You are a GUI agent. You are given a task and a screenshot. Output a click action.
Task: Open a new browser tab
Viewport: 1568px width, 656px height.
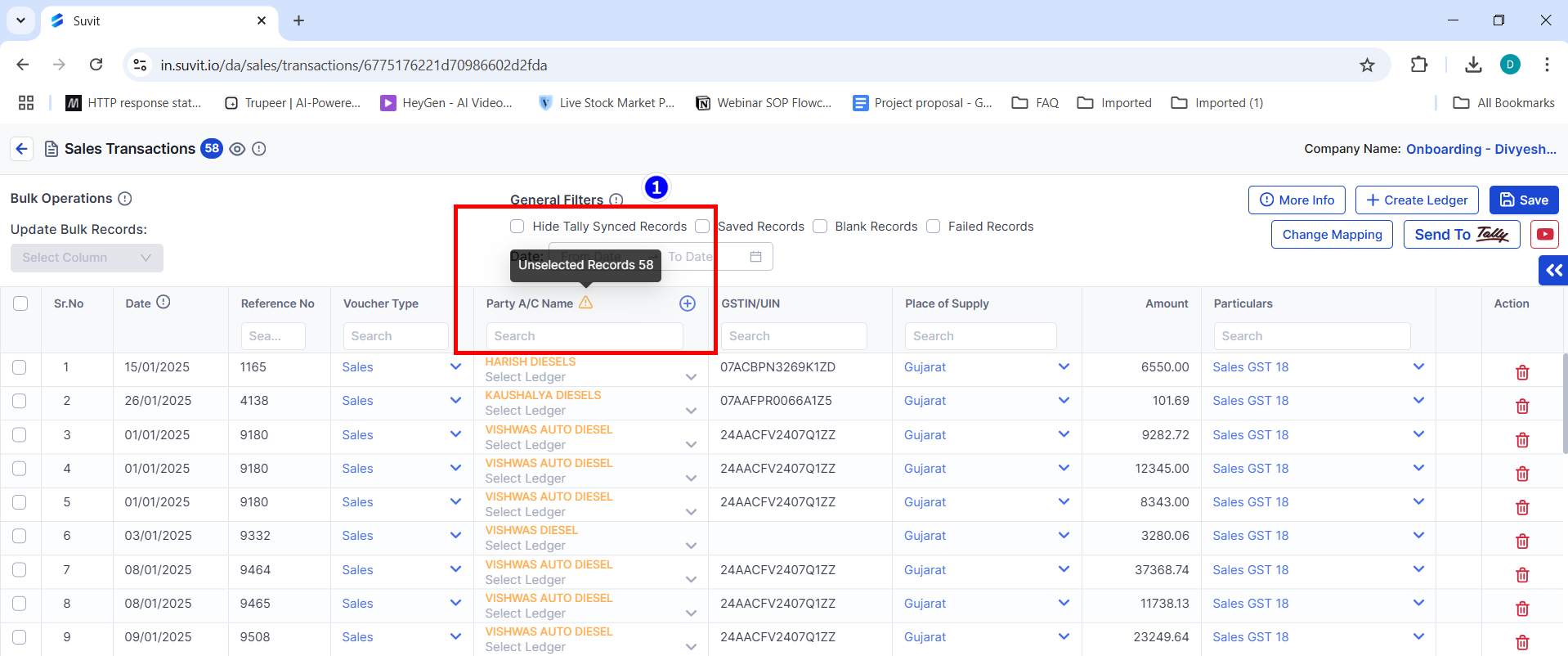[299, 20]
